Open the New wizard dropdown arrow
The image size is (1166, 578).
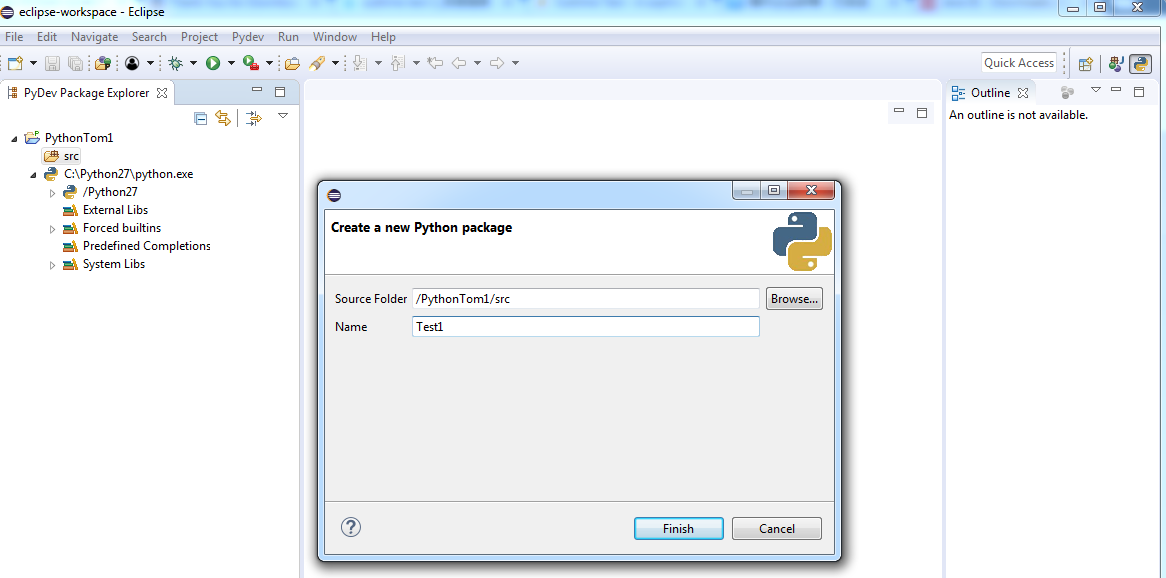click(x=32, y=63)
